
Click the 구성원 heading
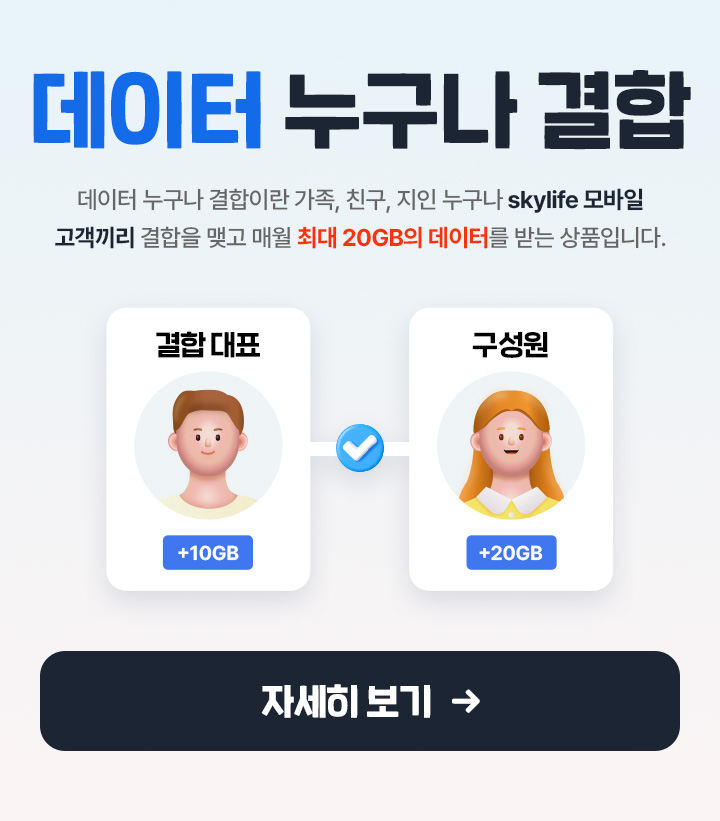click(x=511, y=345)
